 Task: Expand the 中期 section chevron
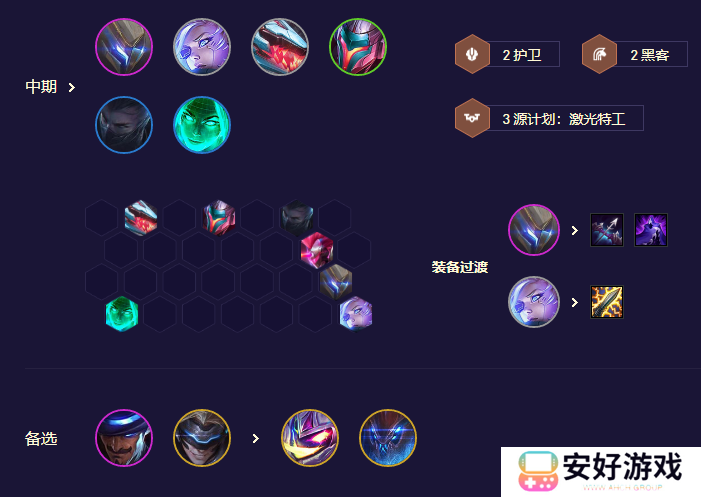pos(72,87)
